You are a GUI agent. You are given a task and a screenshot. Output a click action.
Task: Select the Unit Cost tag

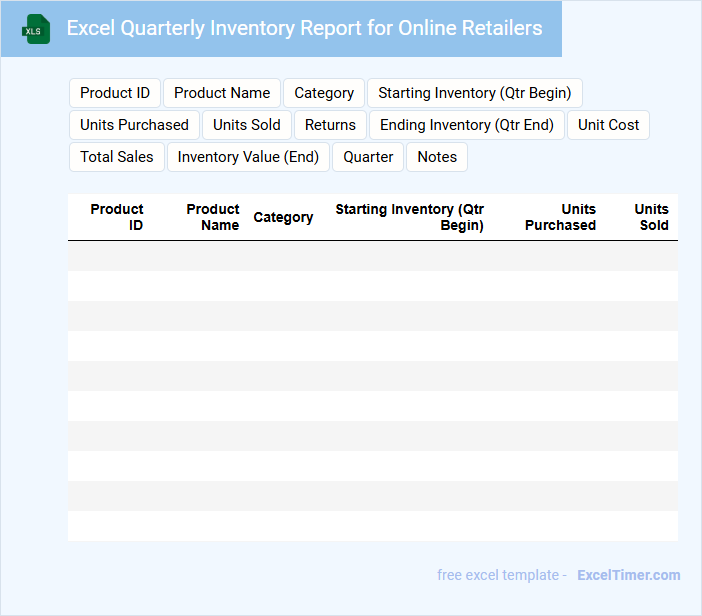pos(608,125)
